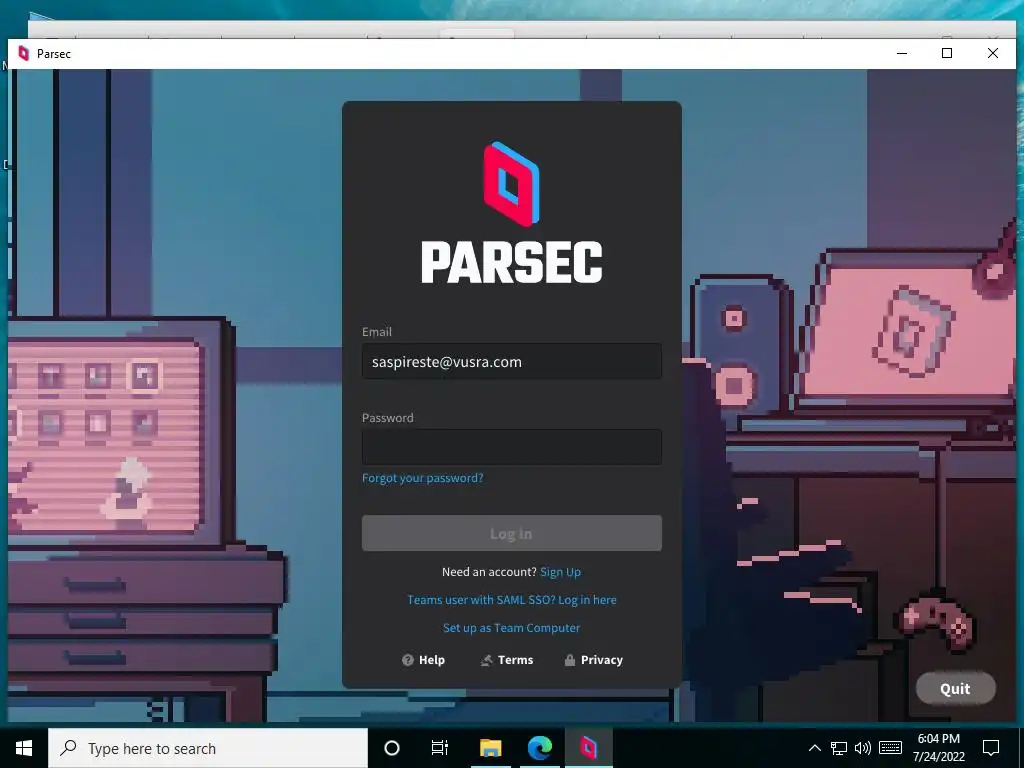Click the Parsec logo in the login card

pyautogui.click(x=511, y=212)
